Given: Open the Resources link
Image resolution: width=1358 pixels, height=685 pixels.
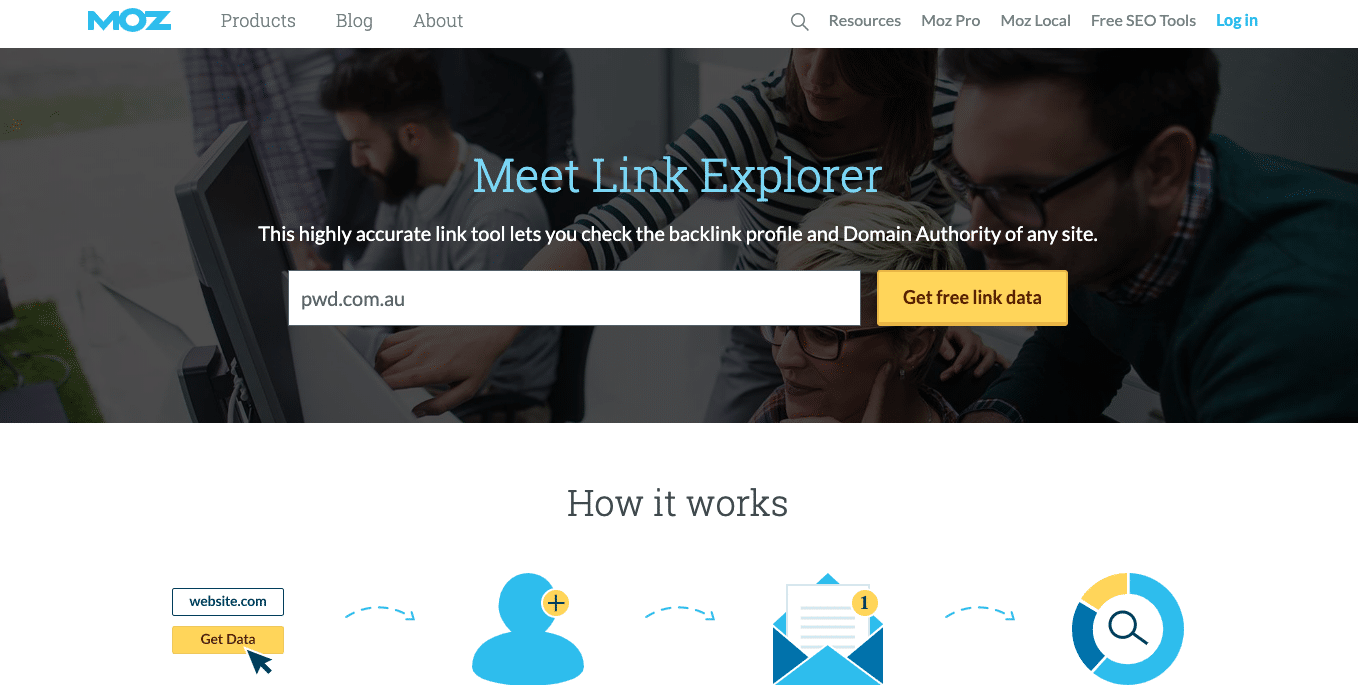Looking at the screenshot, I should click(865, 21).
